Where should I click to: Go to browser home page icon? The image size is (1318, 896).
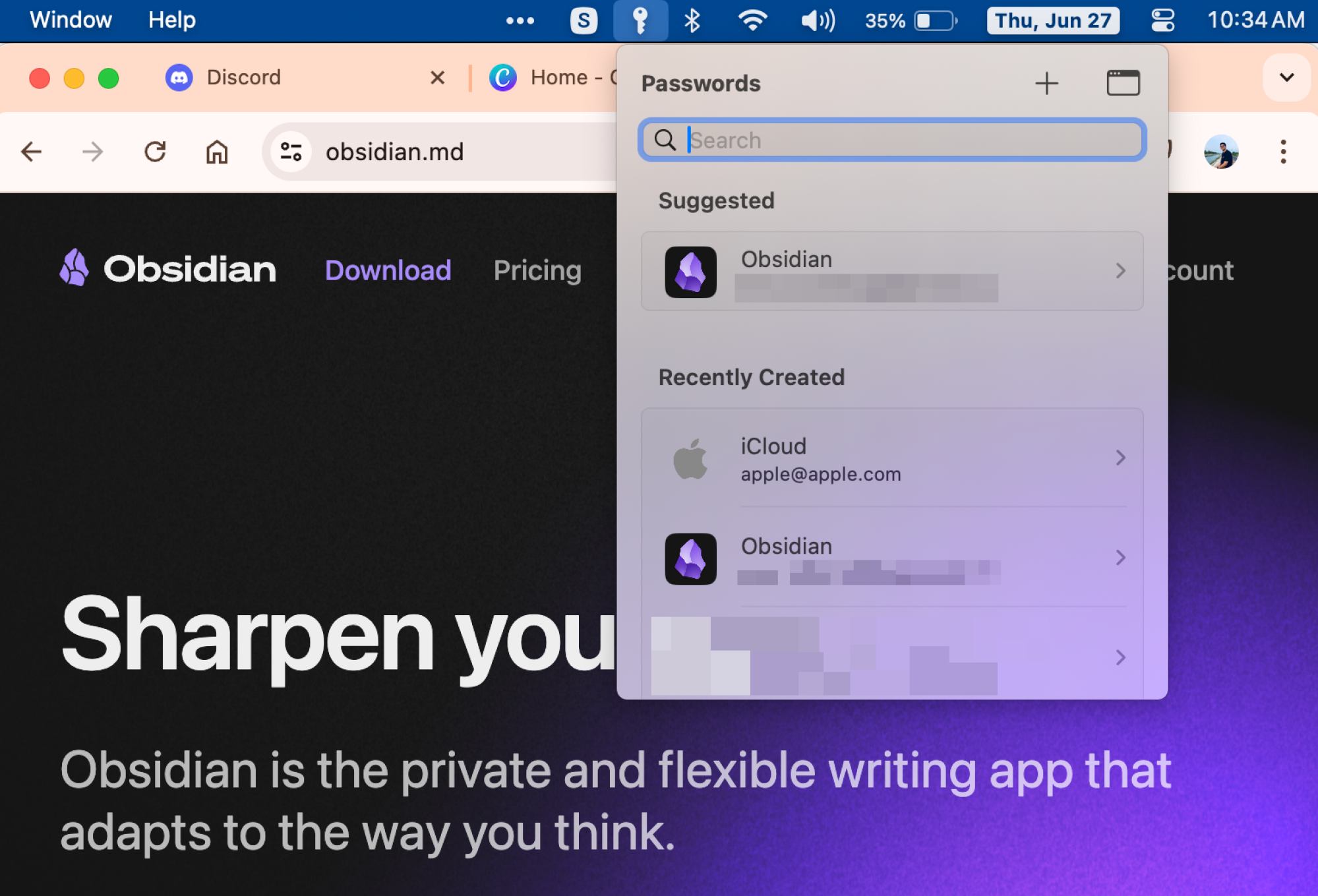tap(216, 152)
